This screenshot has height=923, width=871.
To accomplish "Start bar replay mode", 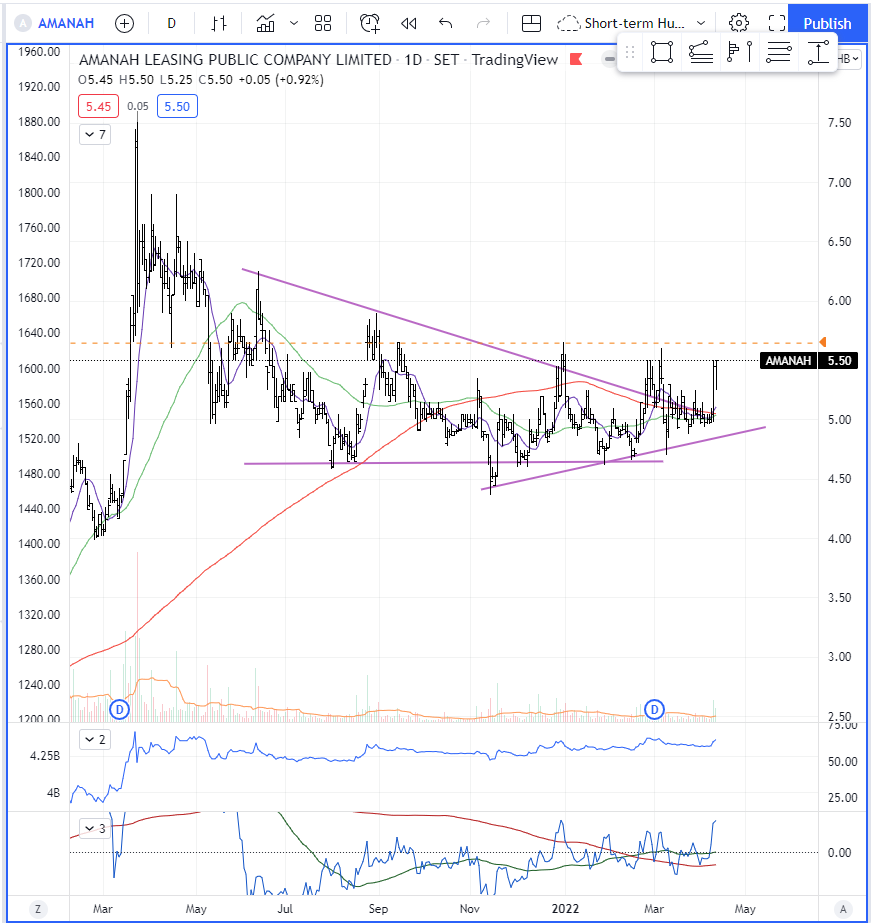I will pyautogui.click(x=408, y=24).
